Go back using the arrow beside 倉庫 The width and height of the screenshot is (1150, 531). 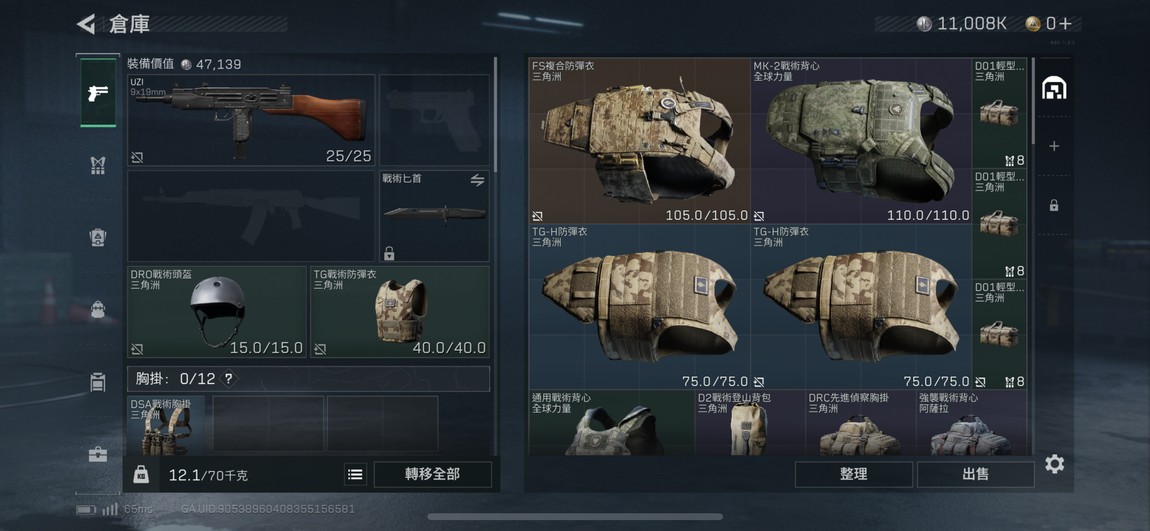click(x=87, y=24)
